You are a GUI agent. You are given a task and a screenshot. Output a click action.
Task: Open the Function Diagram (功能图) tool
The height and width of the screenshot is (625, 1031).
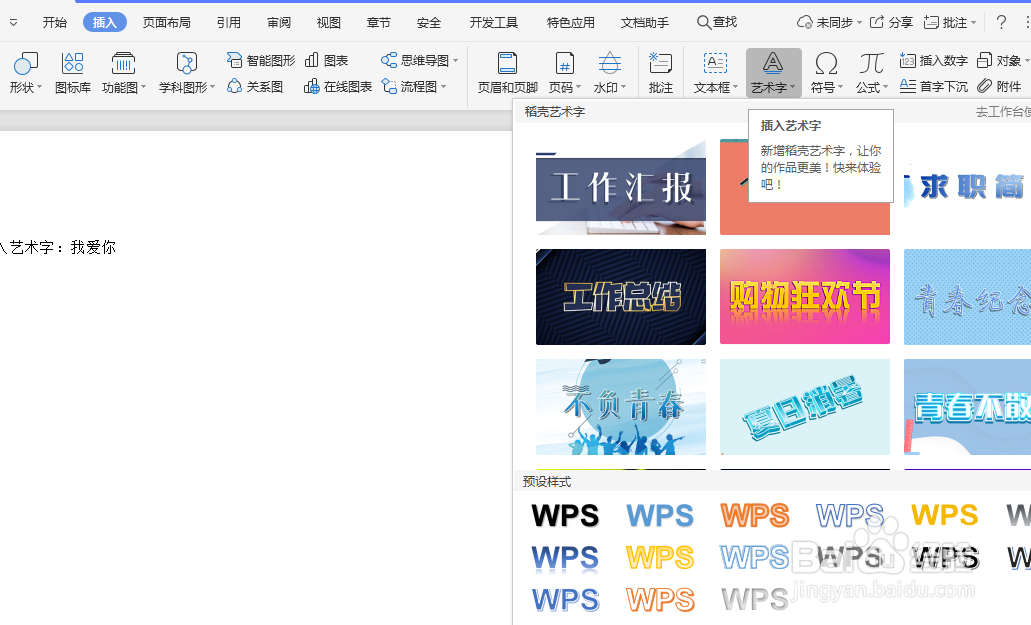123,72
